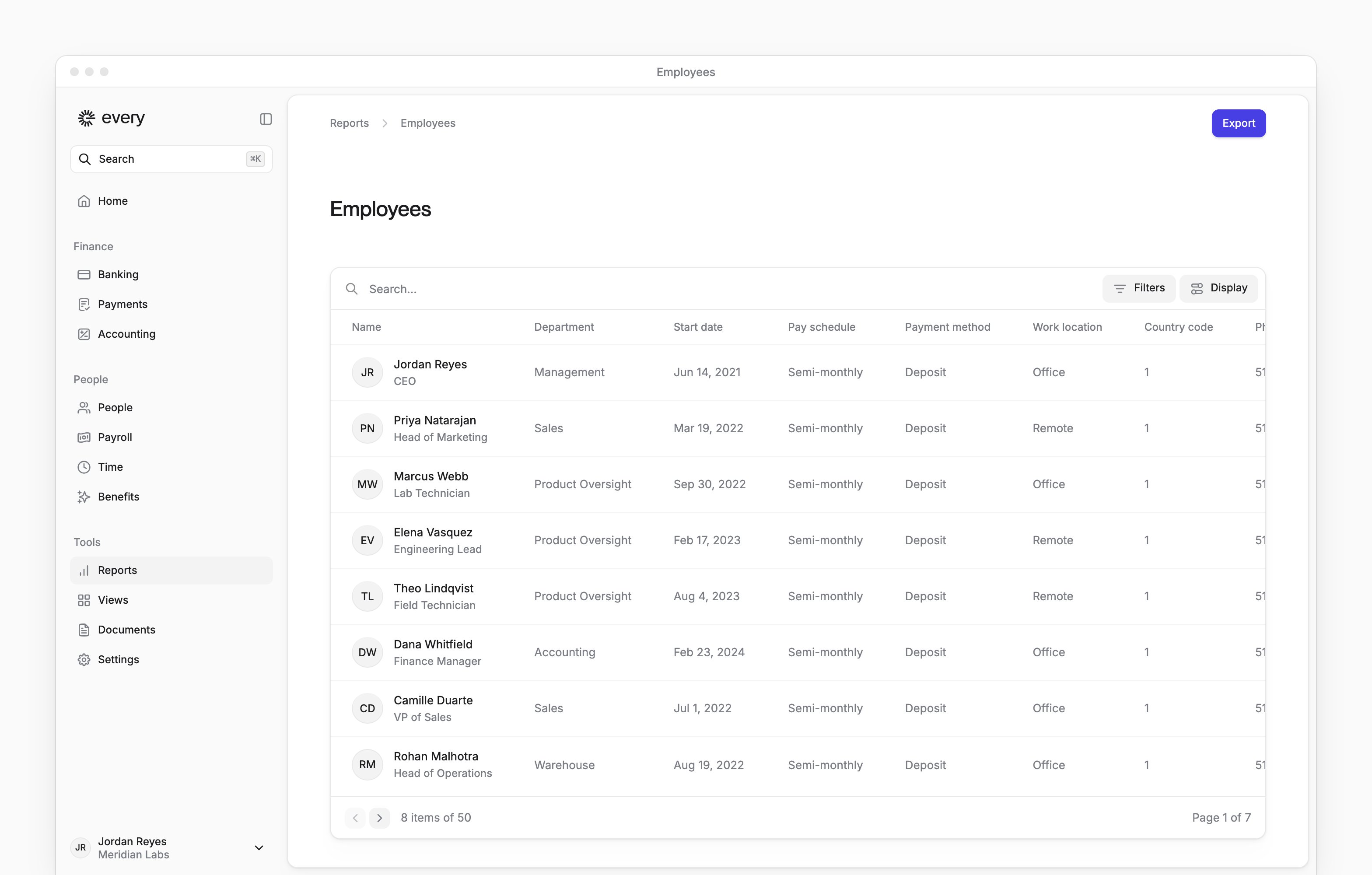Click the Banking card icon

click(84, 275)
